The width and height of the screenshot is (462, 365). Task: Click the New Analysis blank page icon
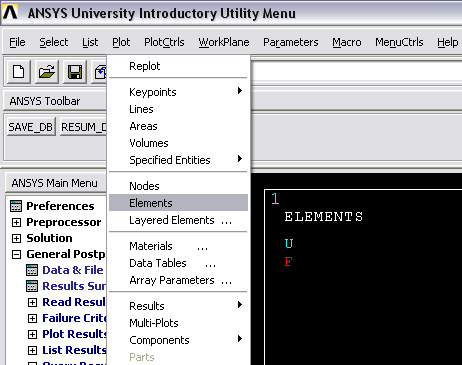19,72
